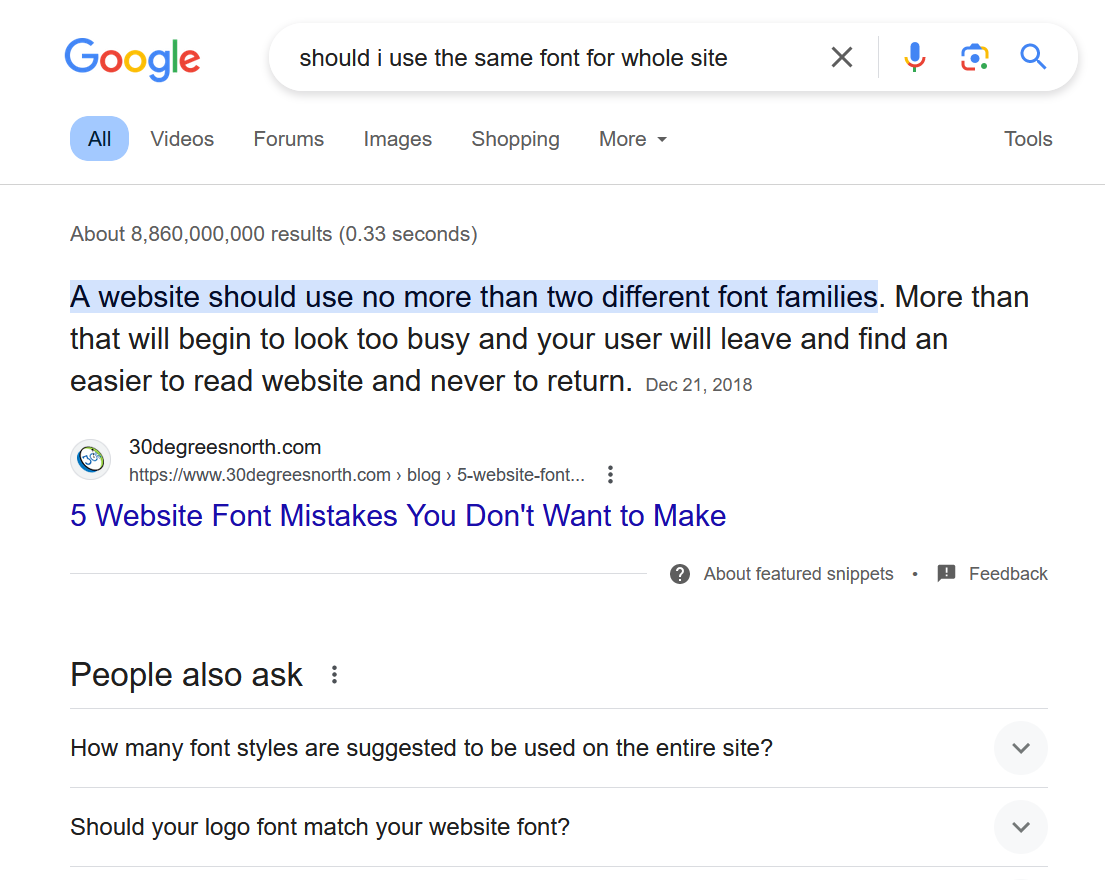The width and height of the screenshot is (1105, 880).
Task: Expand the More search filters dropdown
Action: tap(633, 139)
